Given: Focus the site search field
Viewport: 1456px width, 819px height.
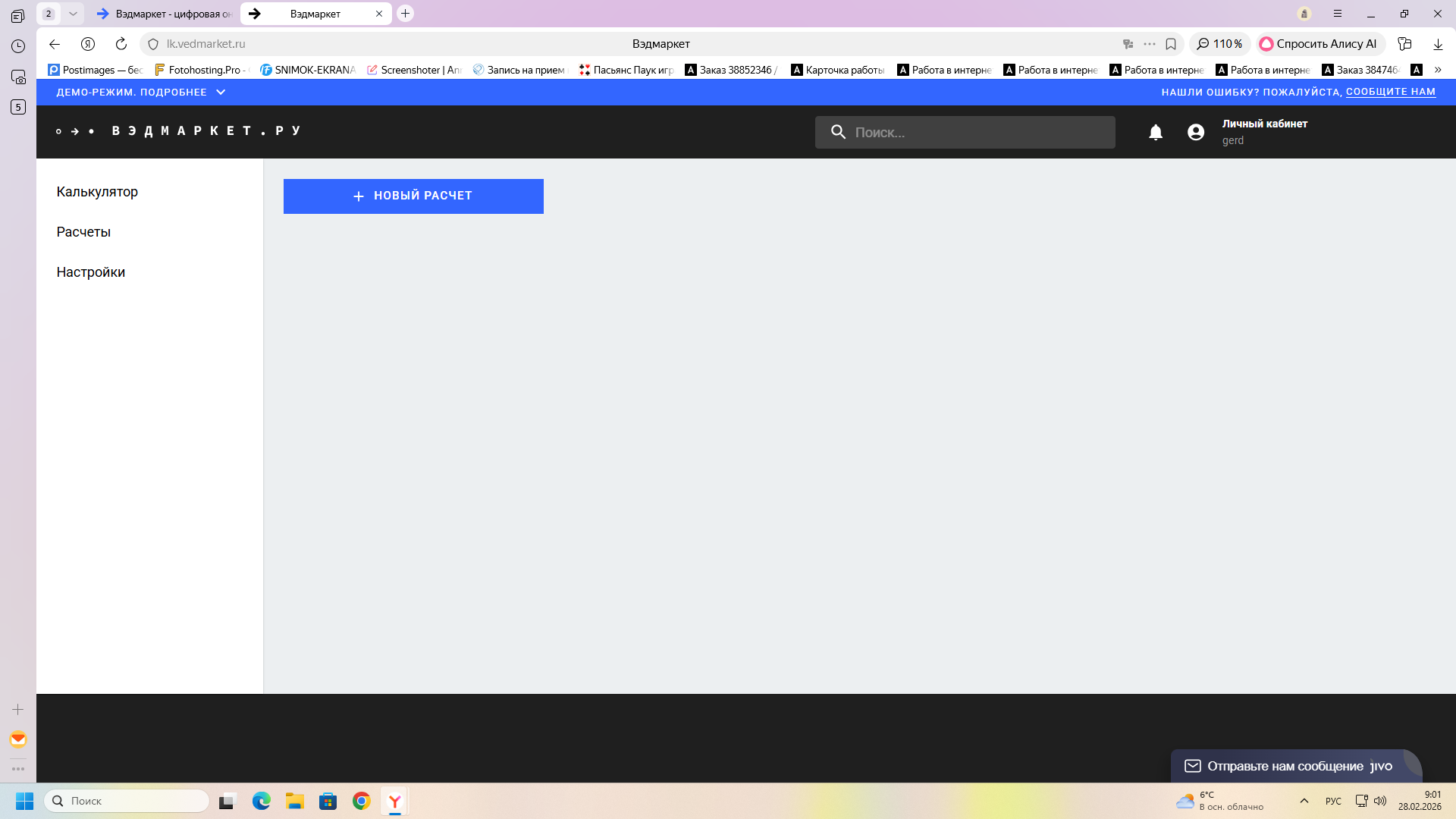Looking at the screenshot, I should (978, 133).
